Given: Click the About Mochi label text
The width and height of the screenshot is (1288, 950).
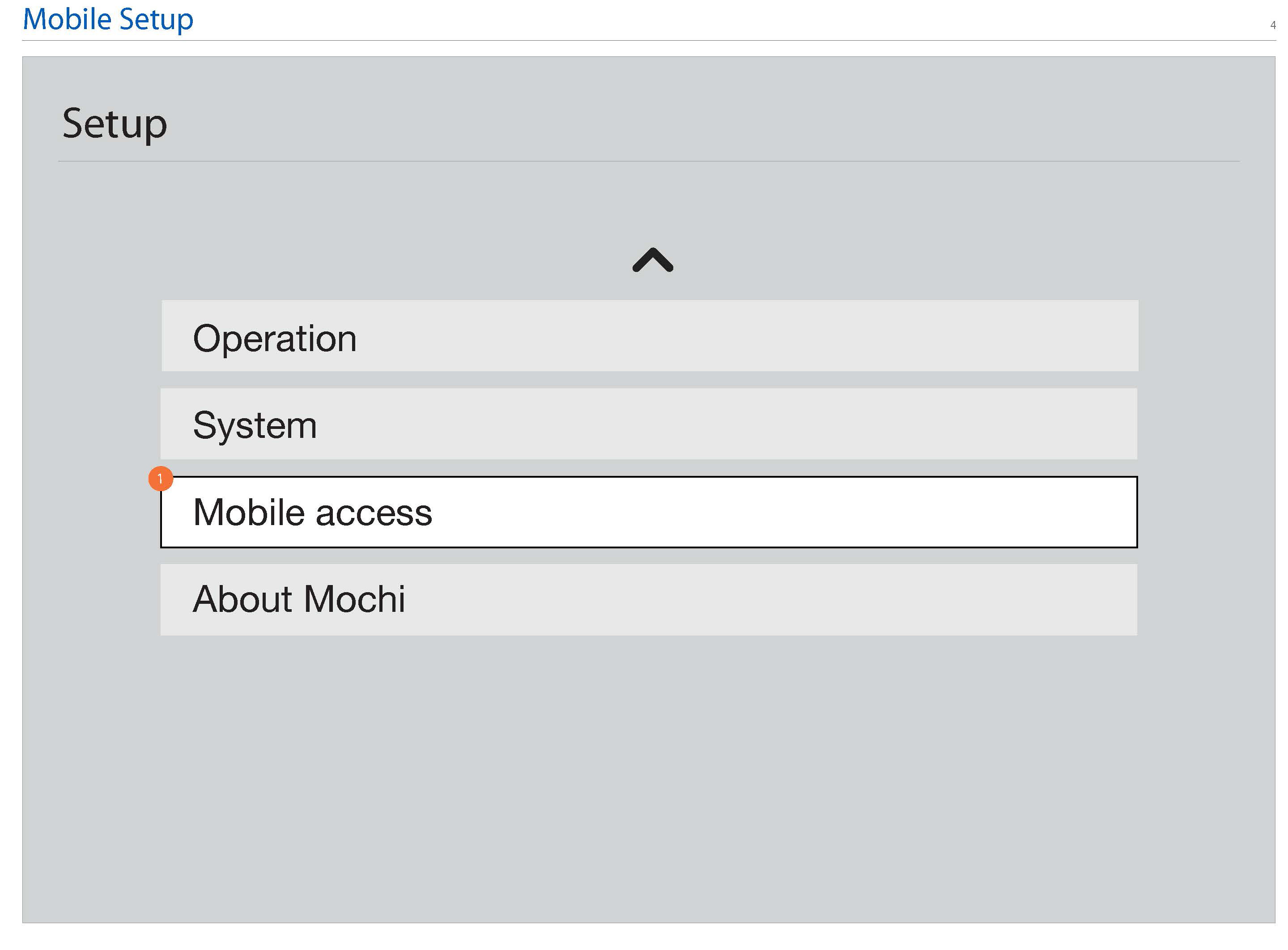Looking at the screenshot, I should pos(299,599).
